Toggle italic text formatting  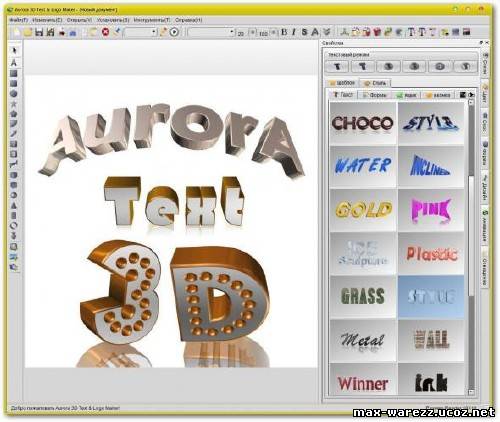coord(294,32)
